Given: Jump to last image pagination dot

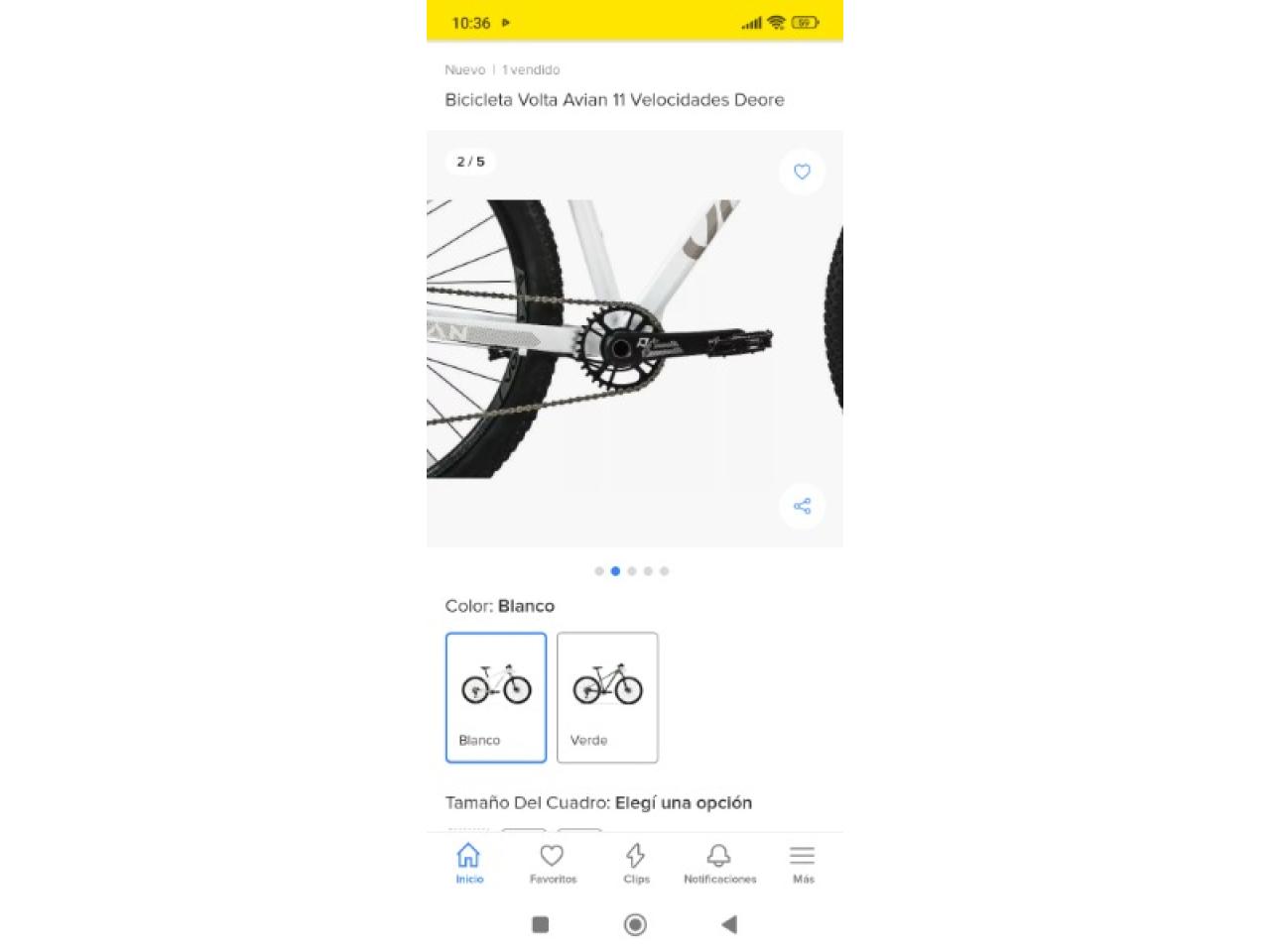Looking at the screenshot, I should tap(665, 571).
